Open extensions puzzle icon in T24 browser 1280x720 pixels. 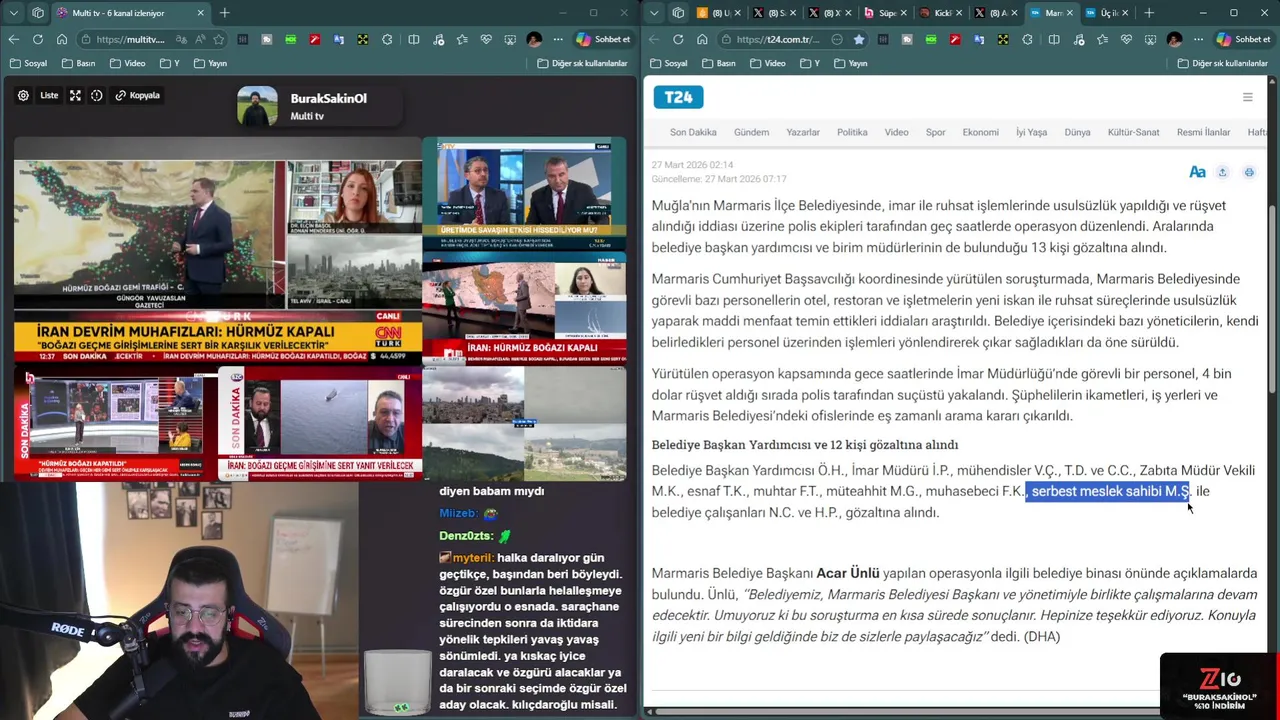coord(1028,39)
